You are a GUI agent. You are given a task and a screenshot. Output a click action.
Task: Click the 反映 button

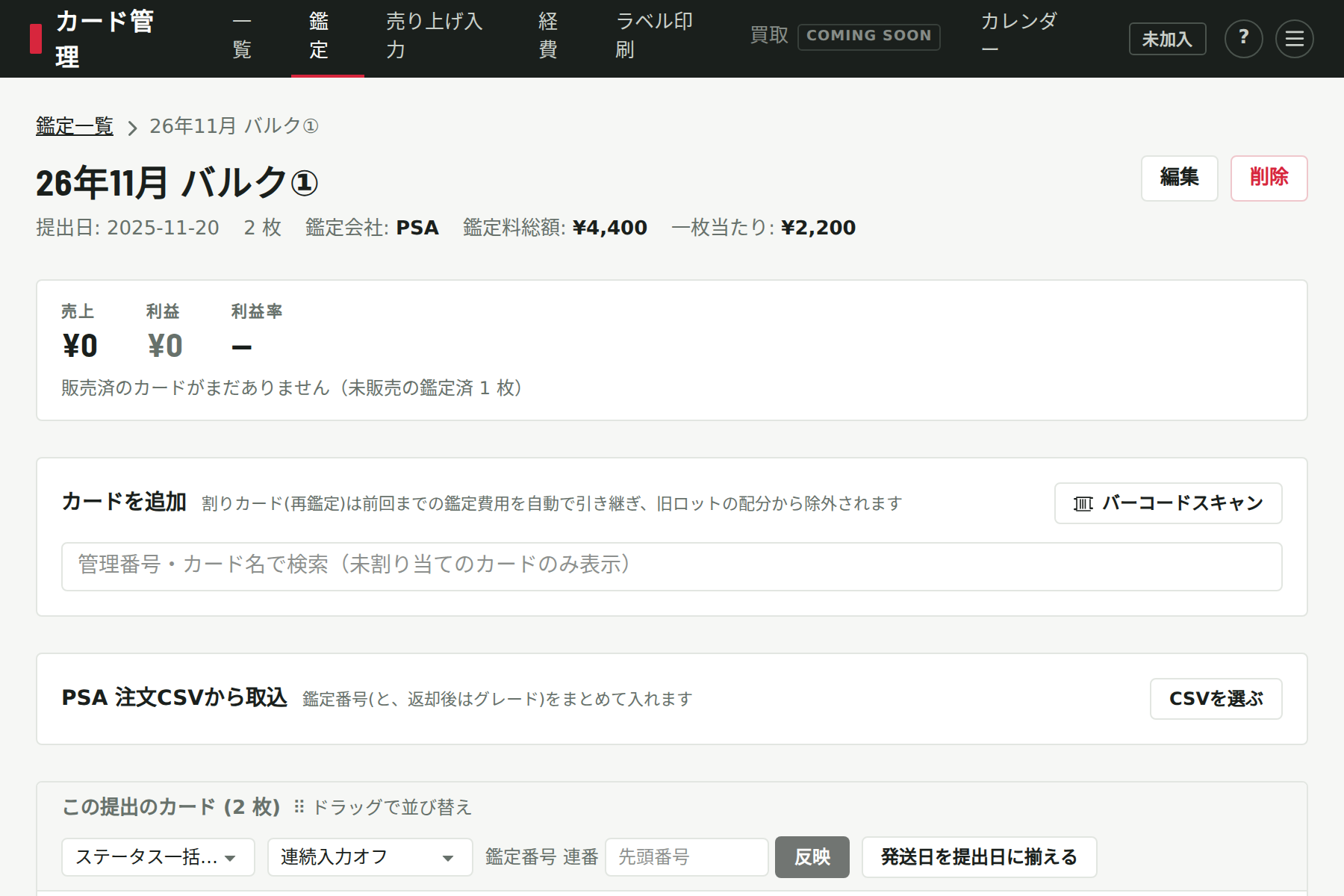[x=812, y=857]
